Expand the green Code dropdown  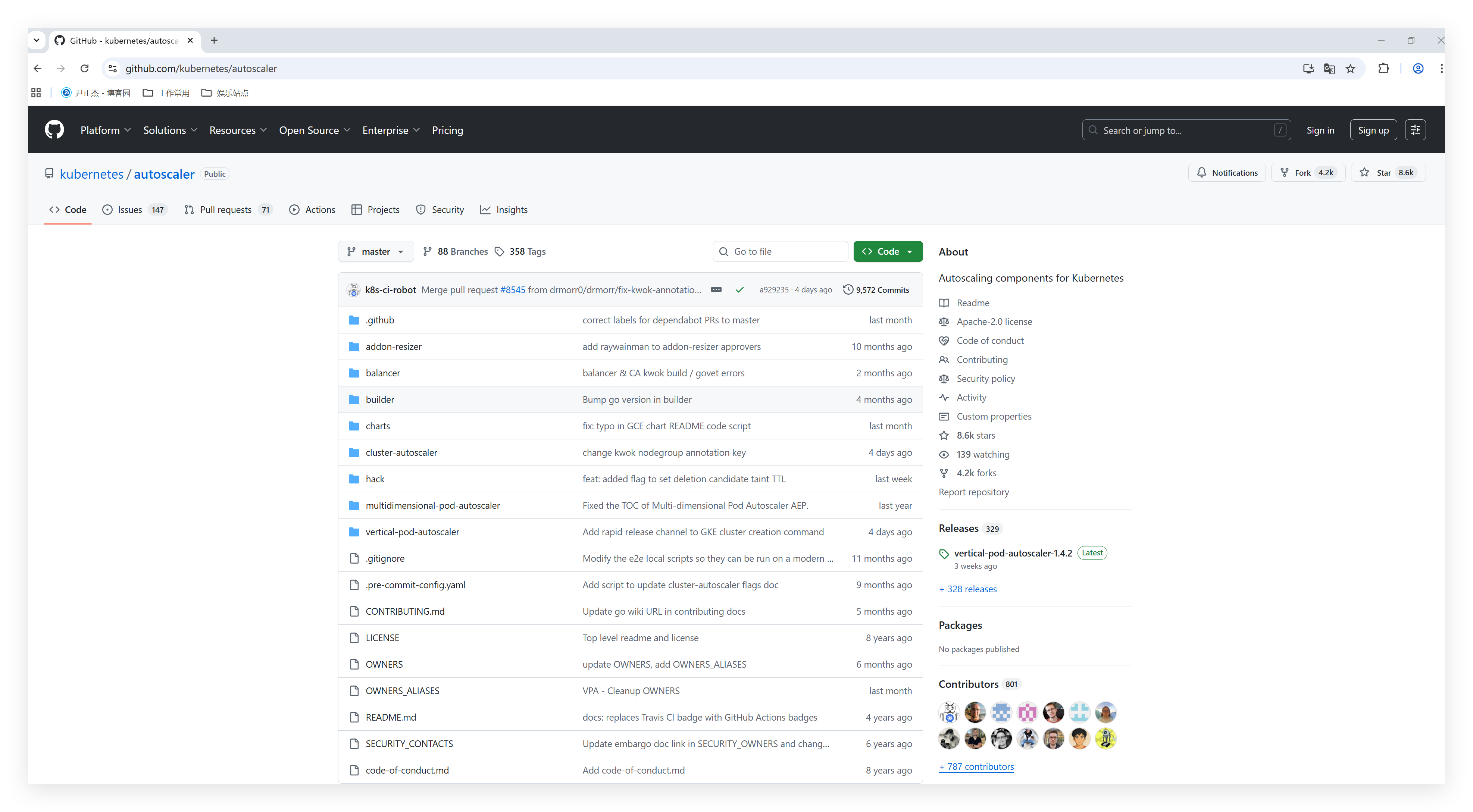point(888,252)
